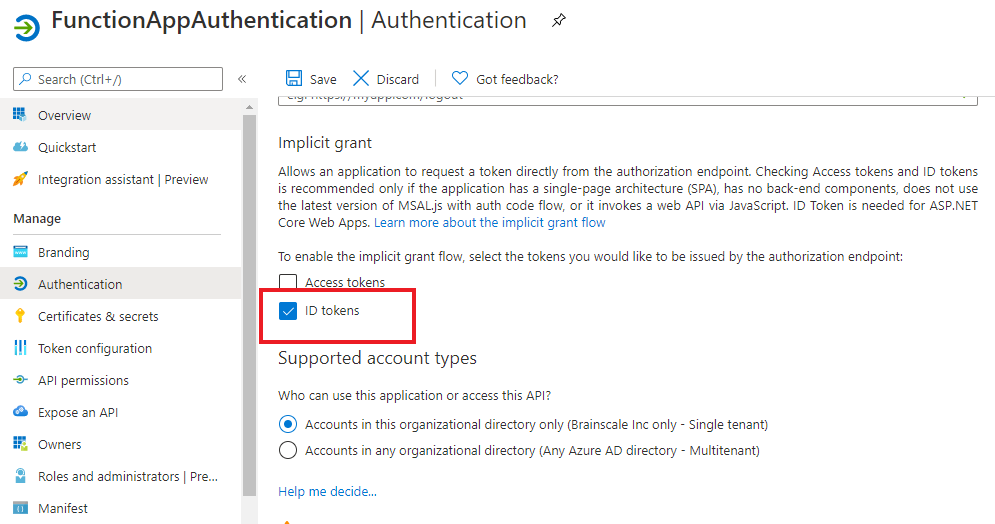
Task: Click the Discard X icon
Action: [x=361, y=79]
